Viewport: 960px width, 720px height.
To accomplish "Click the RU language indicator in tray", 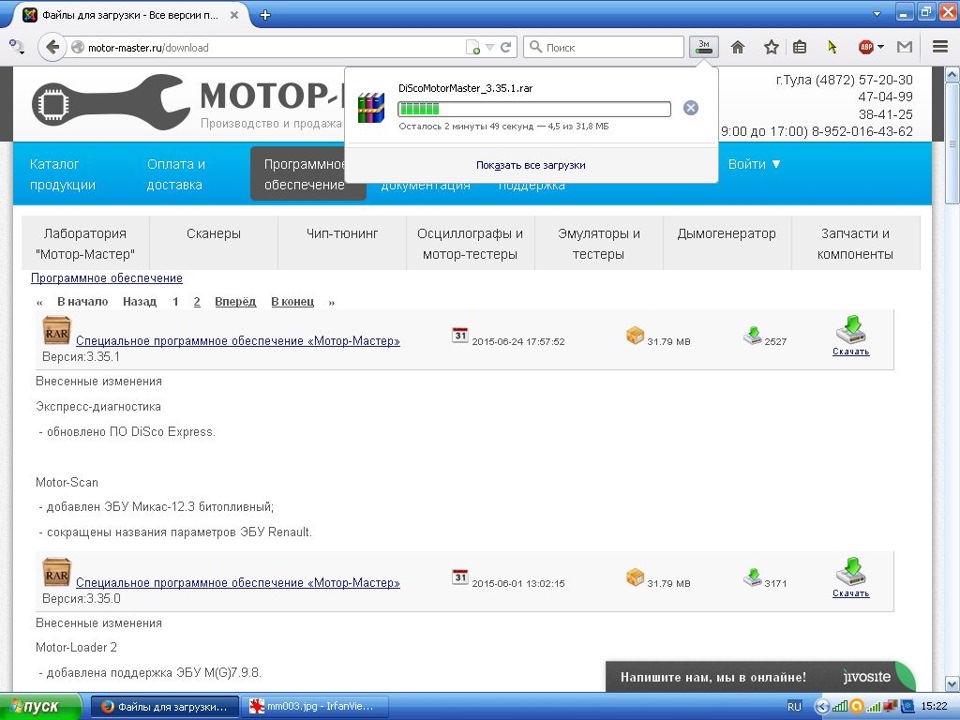I will tap(793, 707).
